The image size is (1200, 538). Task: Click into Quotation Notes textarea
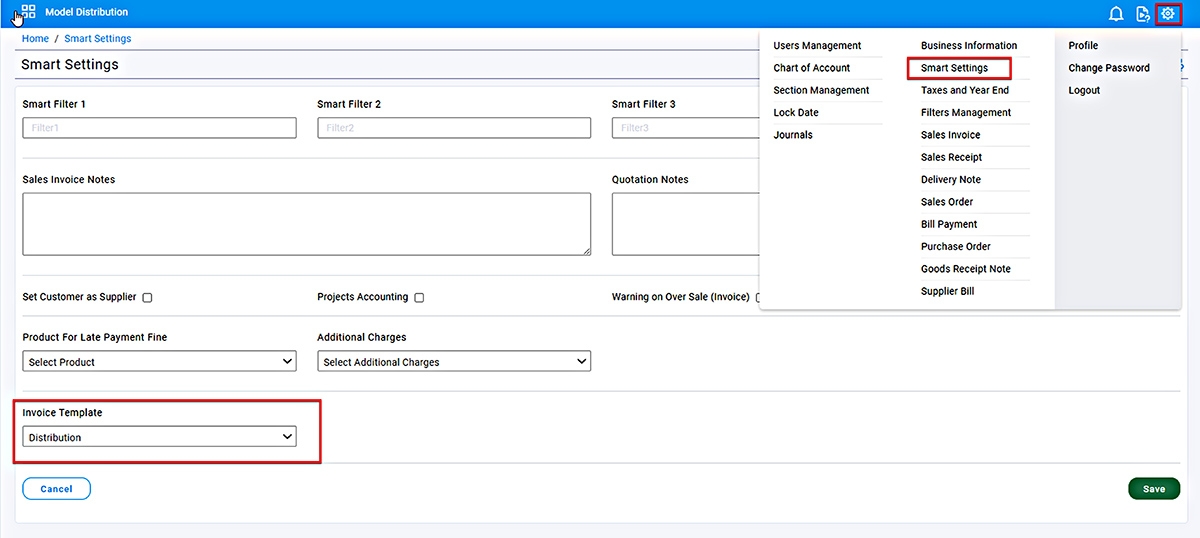pyautogui.click(x=686, y=224)
